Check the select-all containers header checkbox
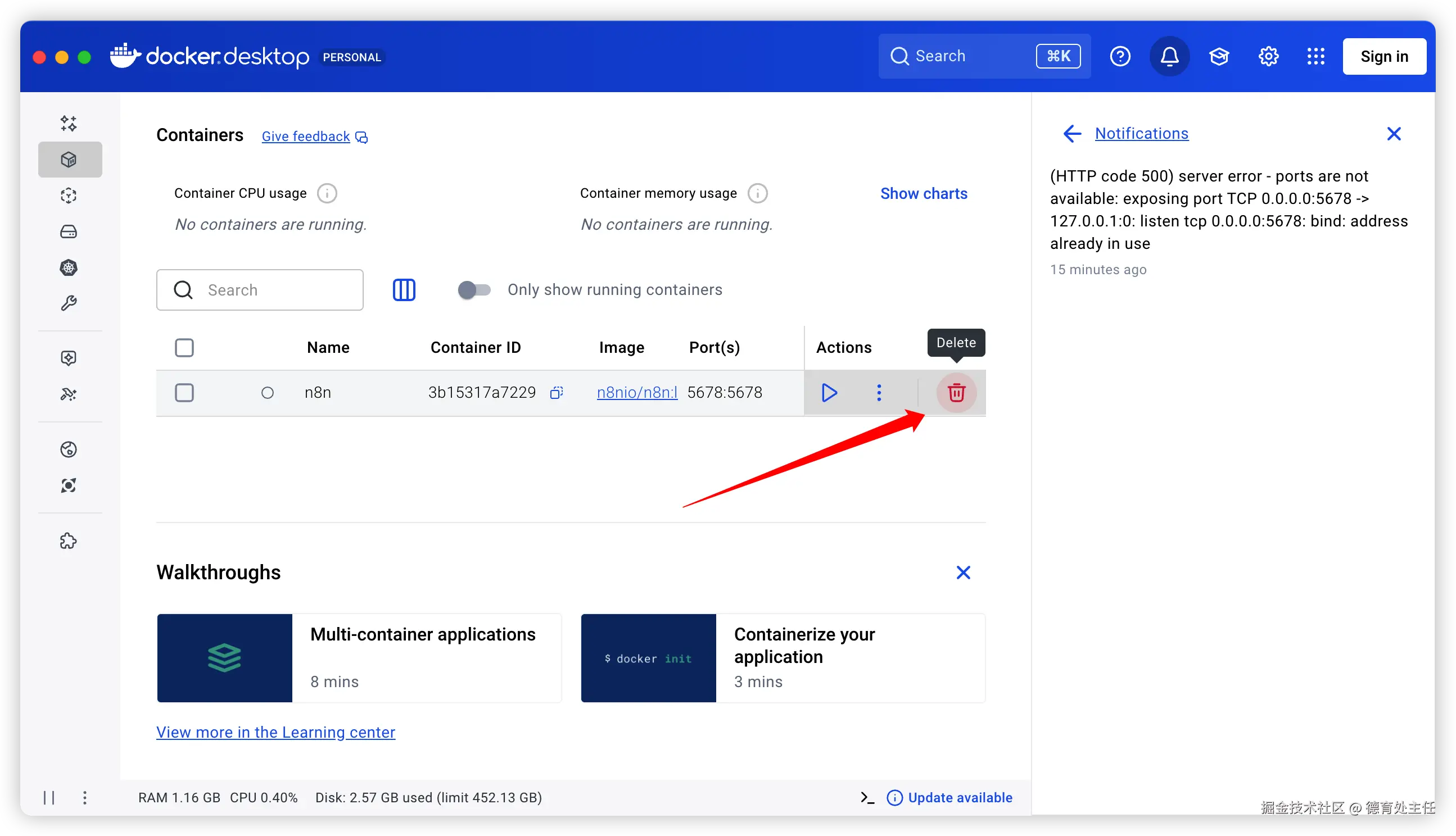The height and width of the screenshot is (836, 1456). point(184,347)
